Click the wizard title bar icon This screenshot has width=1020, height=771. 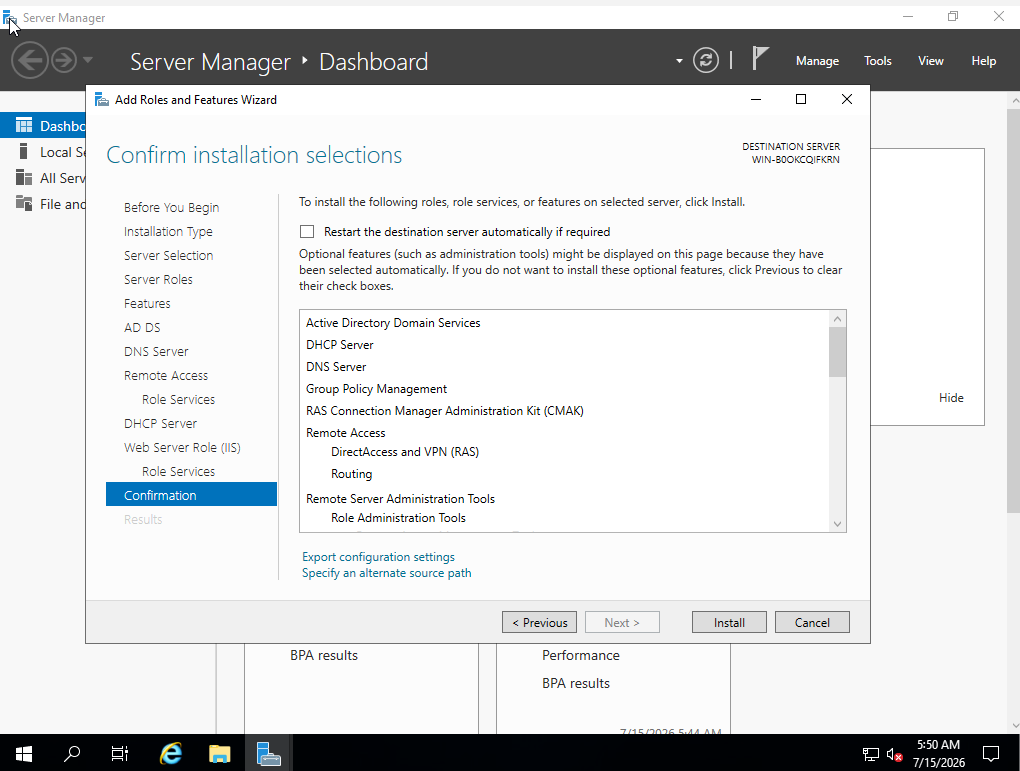101,100
